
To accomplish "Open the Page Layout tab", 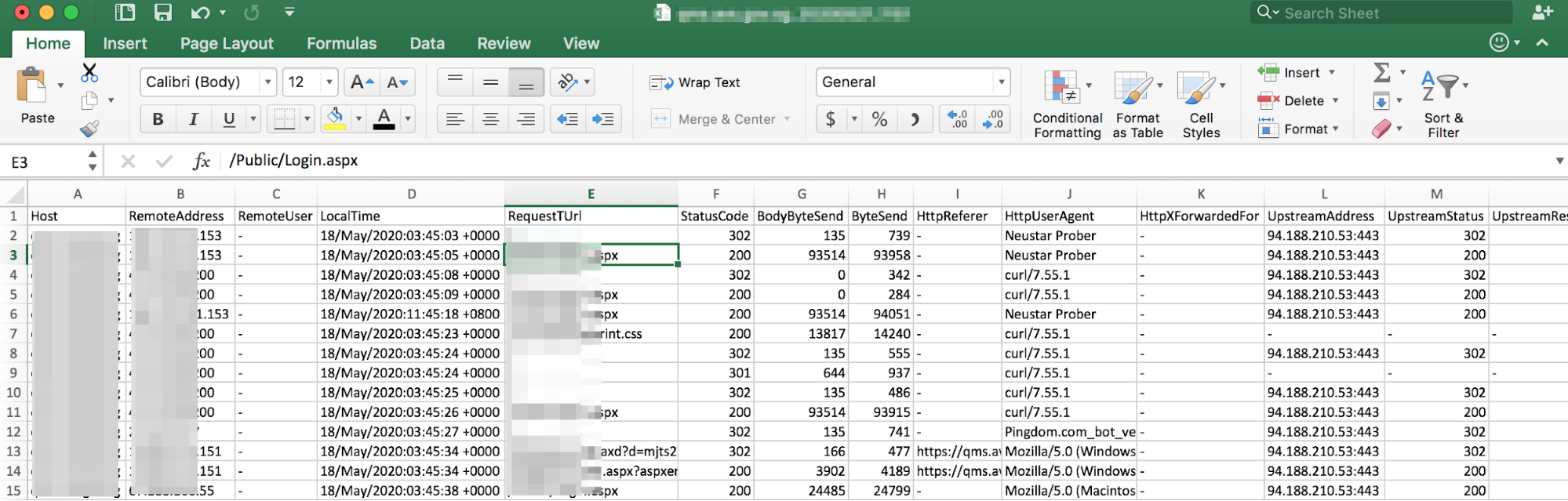I will coord(227,44).
